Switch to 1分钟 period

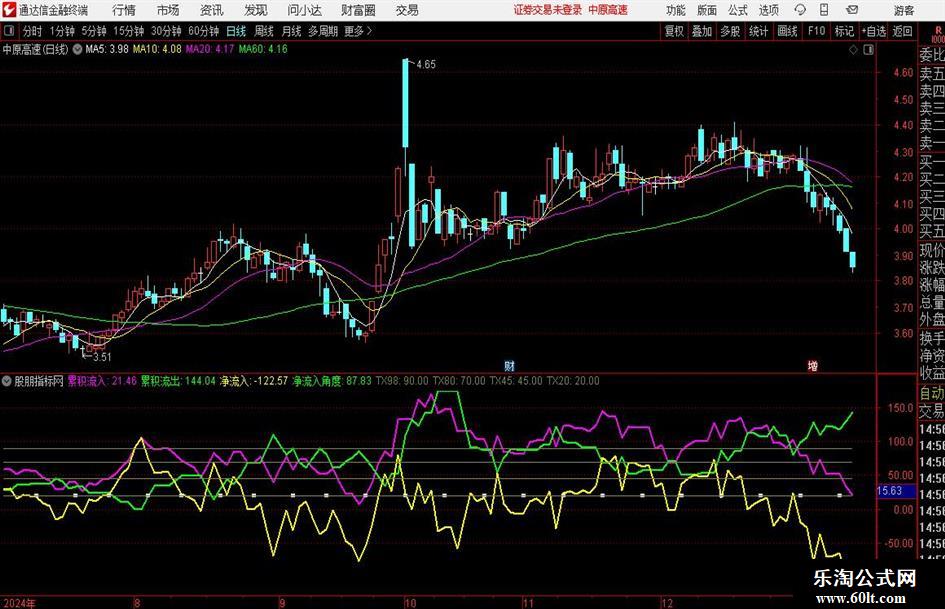(x=61, y=31)
